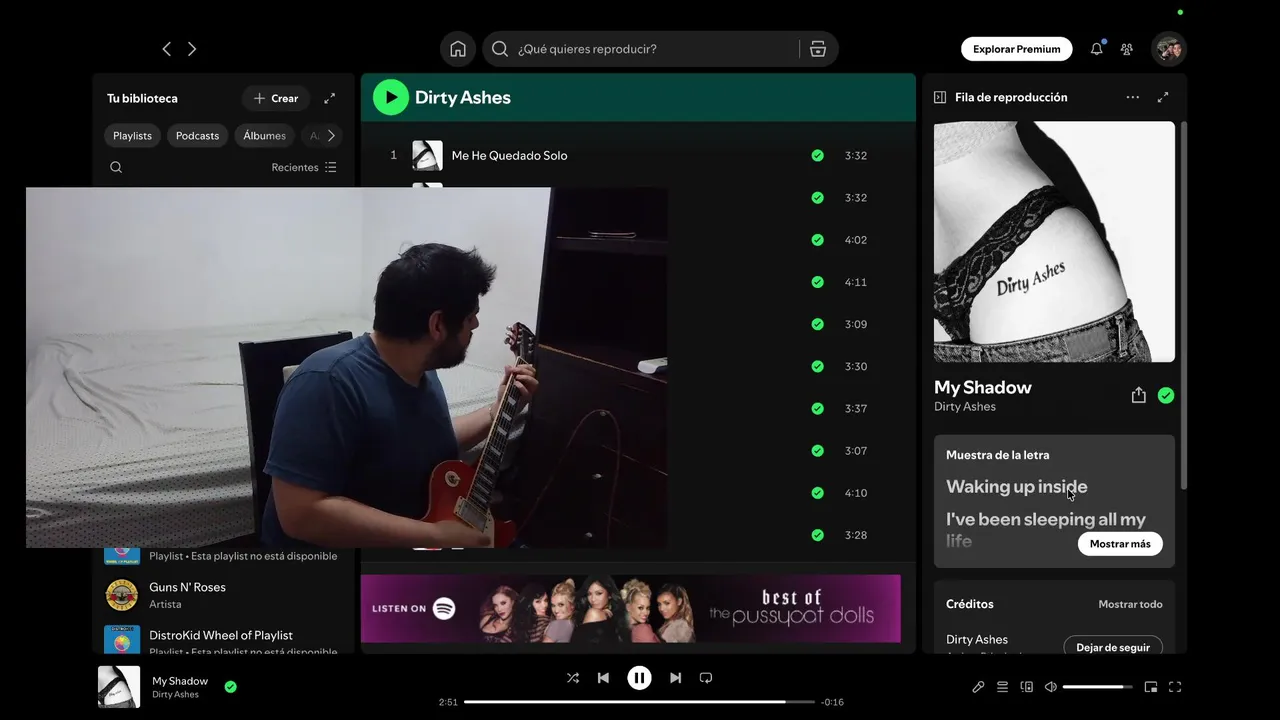Screen dimensions: 1280x720
Task: Open Recientes sort and view options
Action: point(304,167)
